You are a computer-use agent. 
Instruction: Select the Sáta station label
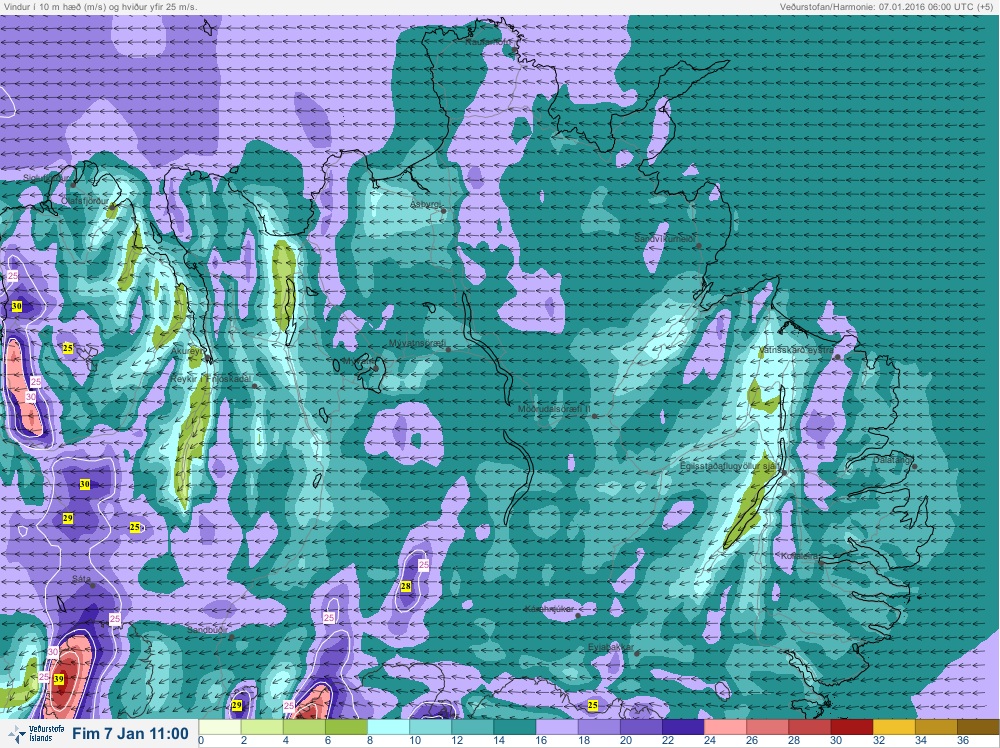pos(81,578)
